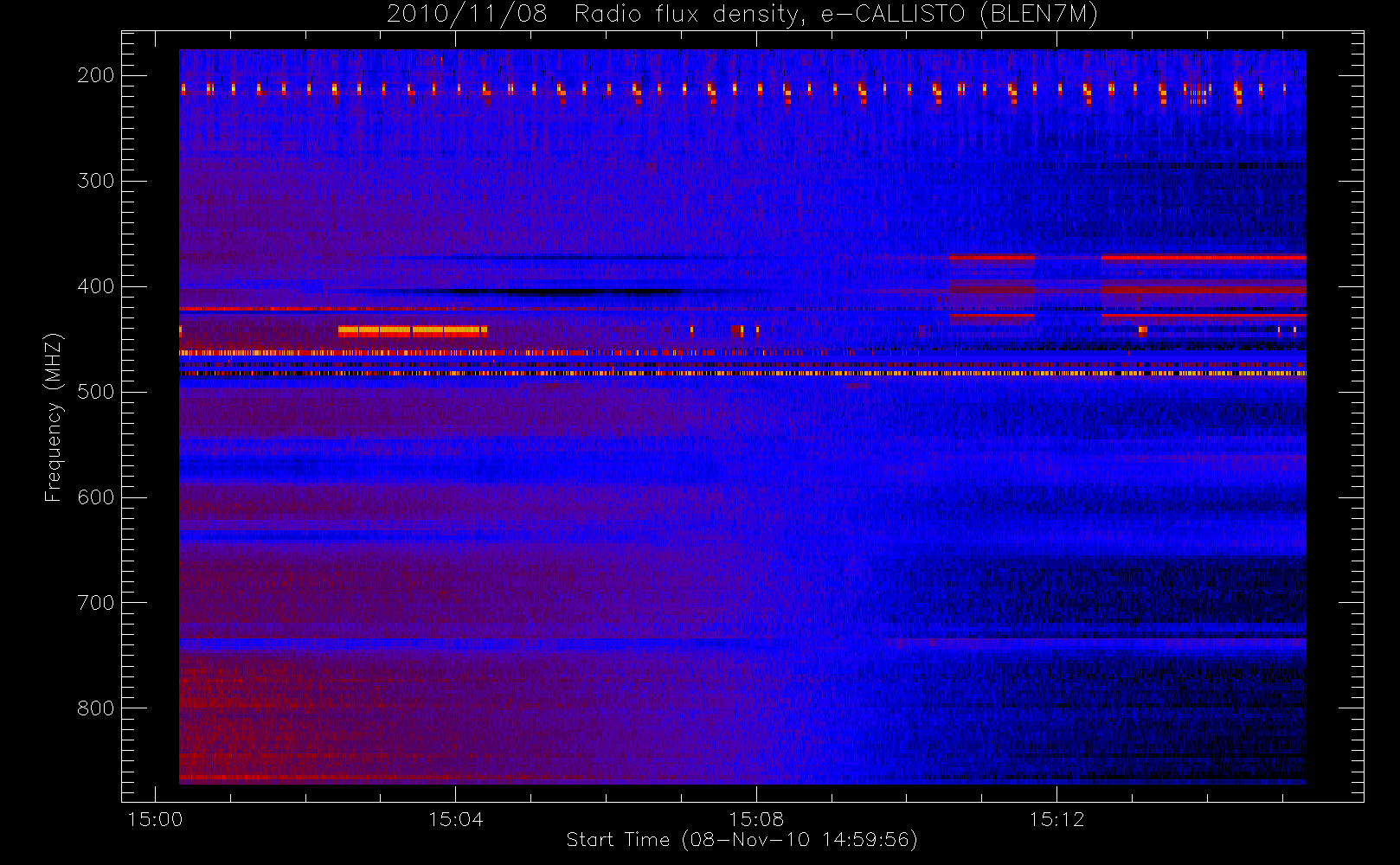
Task: Click the 600 frequency tick label
Action: [96, 497]
